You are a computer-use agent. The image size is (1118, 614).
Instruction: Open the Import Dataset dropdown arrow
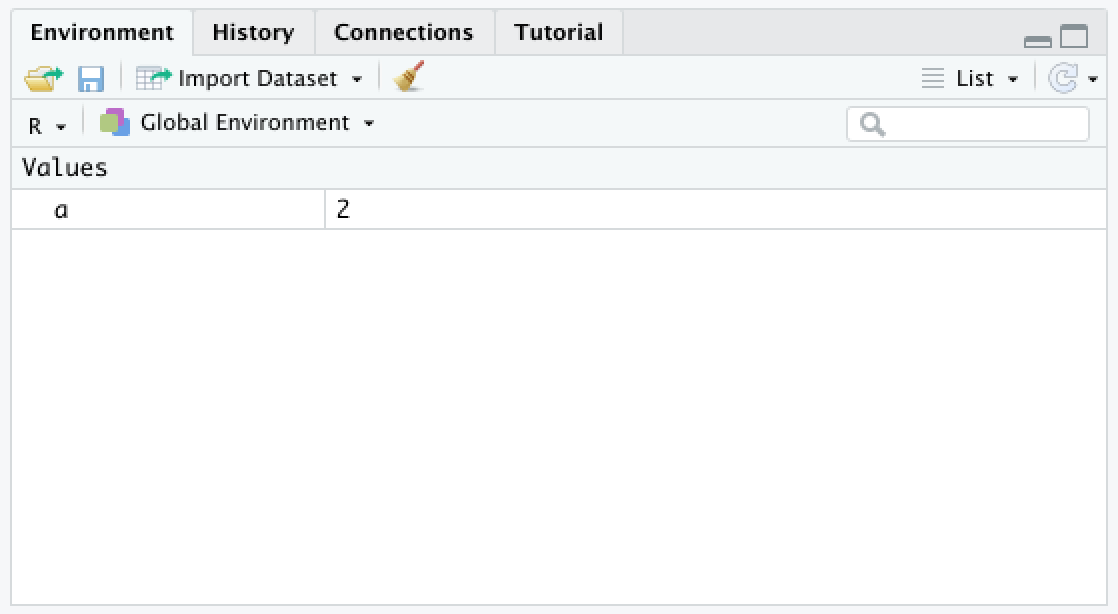pos(357,78)
